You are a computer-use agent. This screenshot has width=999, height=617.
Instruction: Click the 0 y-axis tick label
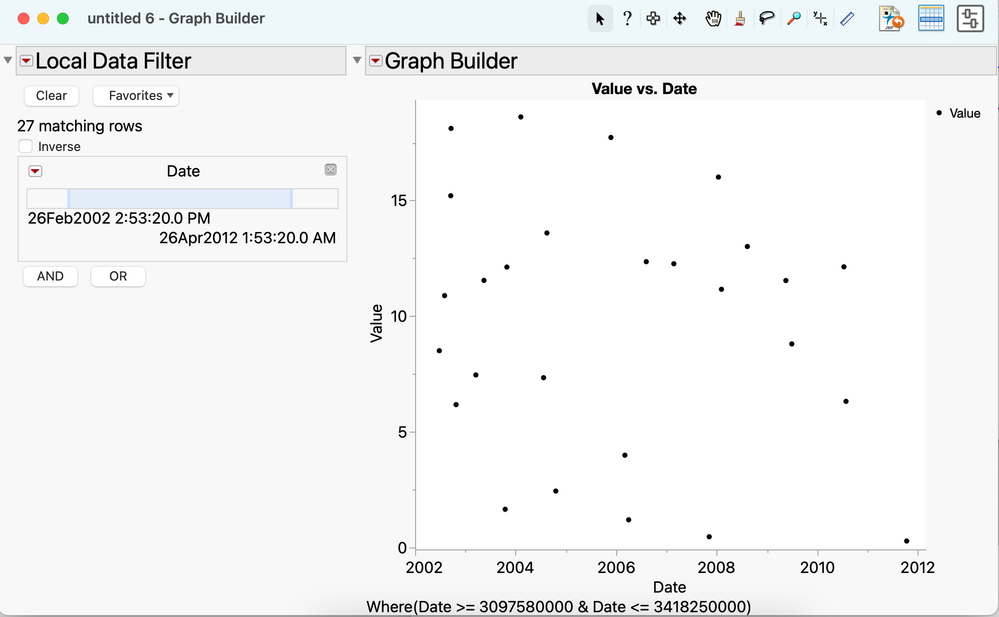403,548
